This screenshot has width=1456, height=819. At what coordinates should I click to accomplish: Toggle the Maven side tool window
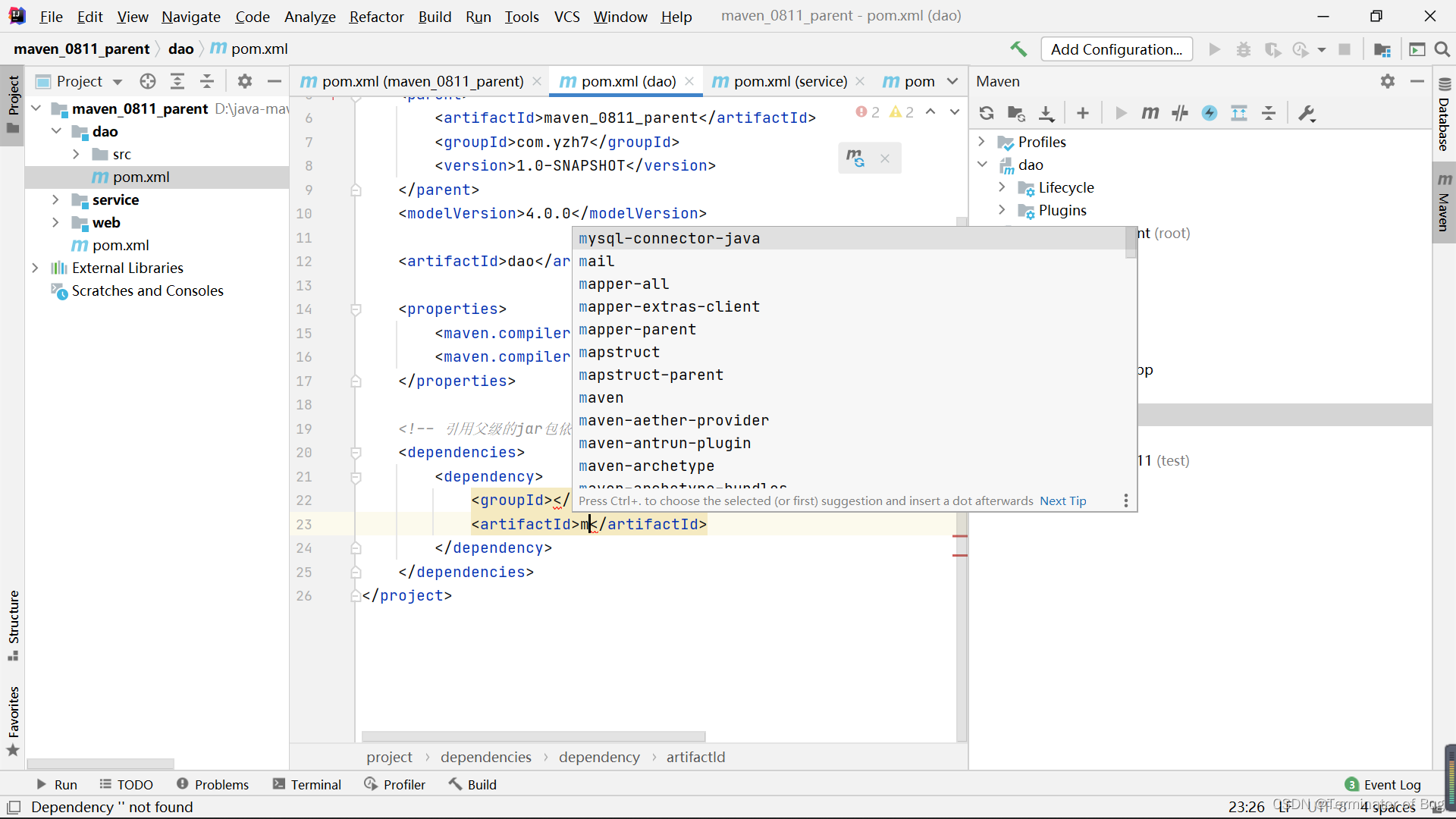(x=1444, y=202)
